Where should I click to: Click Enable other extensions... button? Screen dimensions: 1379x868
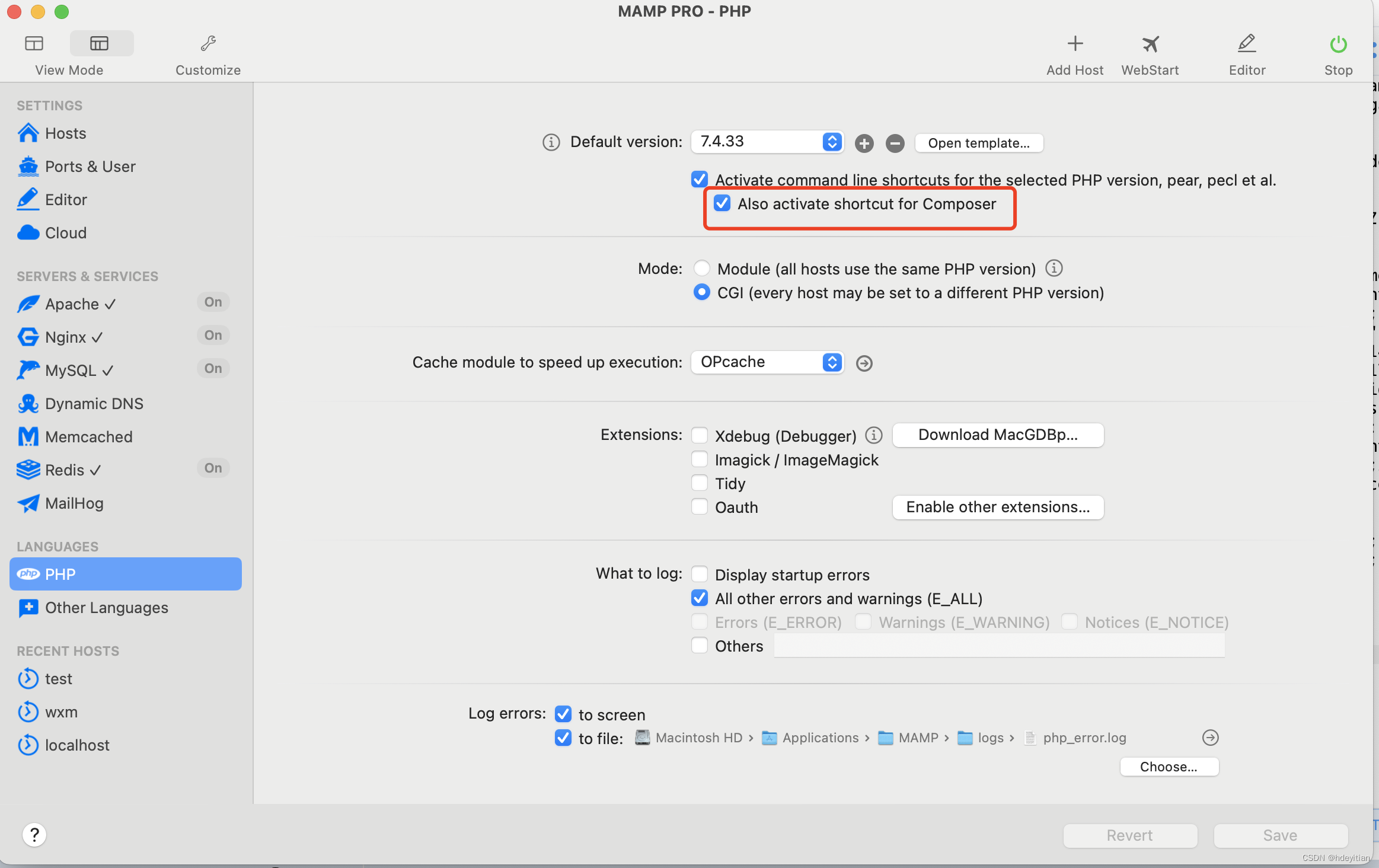[x=998, y=508]
